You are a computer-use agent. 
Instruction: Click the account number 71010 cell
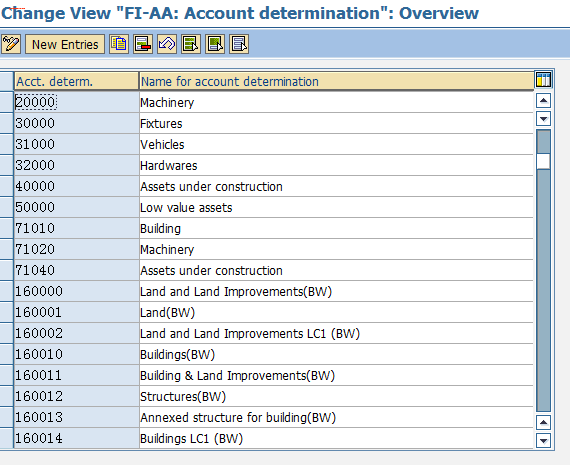tap(76, 228)
